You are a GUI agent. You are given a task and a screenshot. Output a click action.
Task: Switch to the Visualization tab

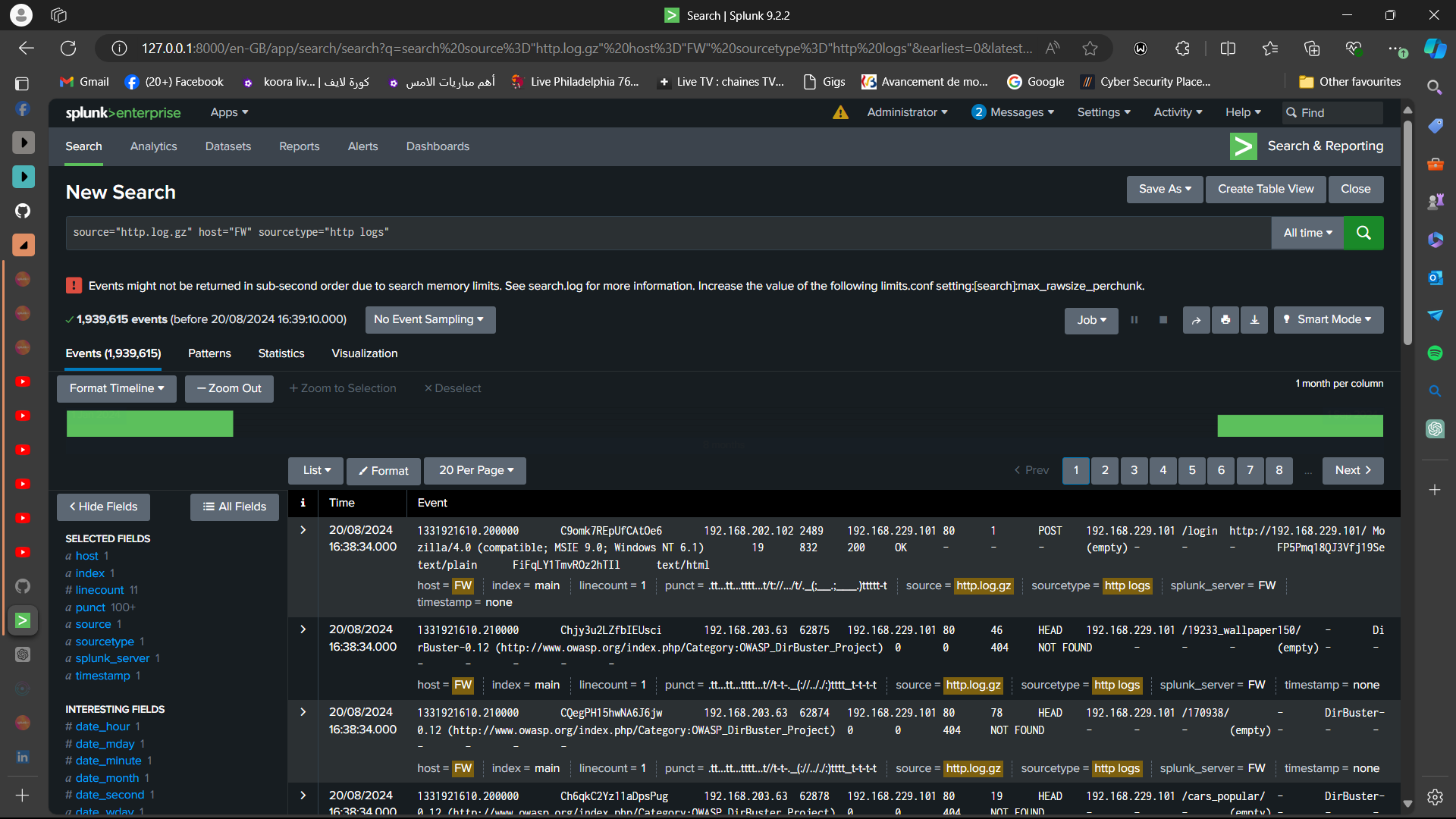click(x=364, y=353)
